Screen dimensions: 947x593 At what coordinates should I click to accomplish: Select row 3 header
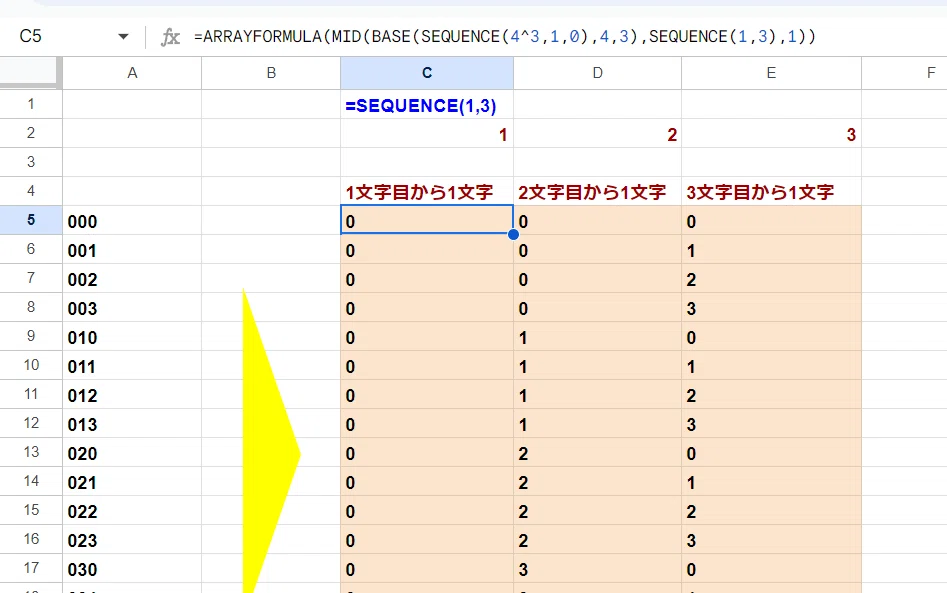[31, 162]
